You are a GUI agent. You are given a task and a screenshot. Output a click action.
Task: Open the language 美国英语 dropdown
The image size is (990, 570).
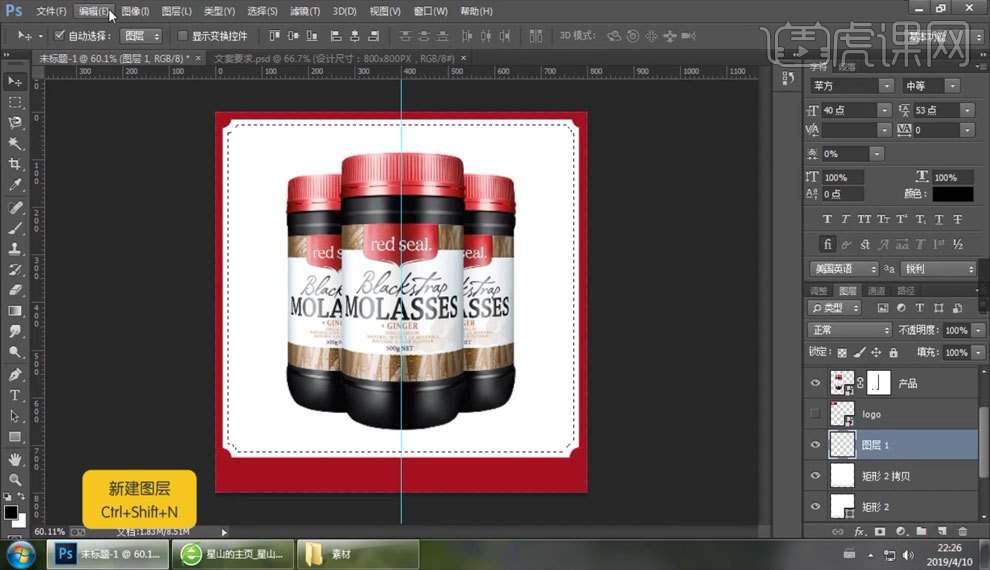coord(844,269)
